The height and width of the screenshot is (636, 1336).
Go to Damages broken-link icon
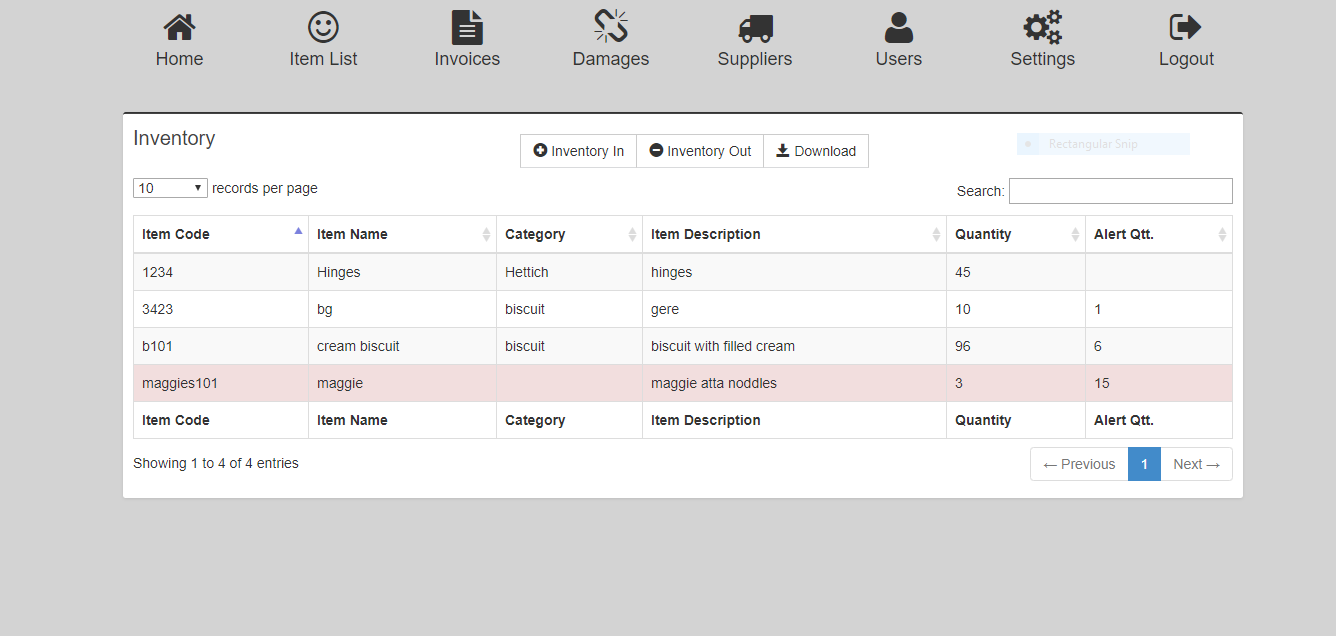coord(611,28)
